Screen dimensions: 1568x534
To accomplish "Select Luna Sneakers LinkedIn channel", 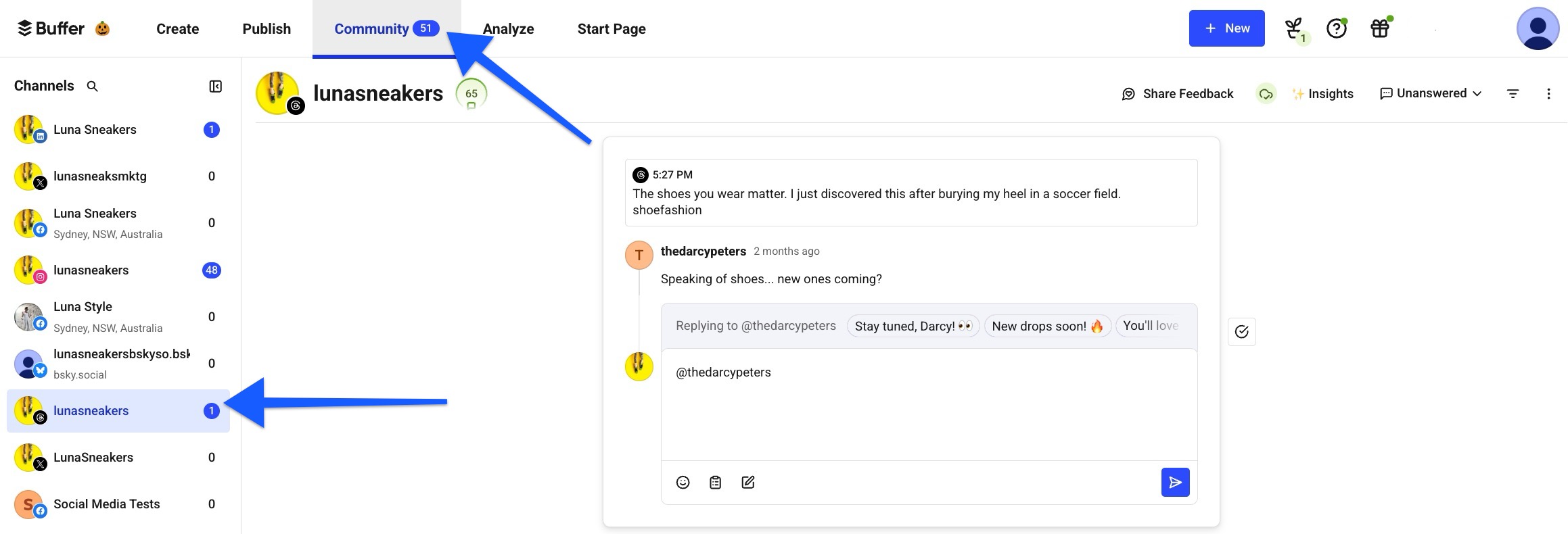I will click(x=118, y=129).
